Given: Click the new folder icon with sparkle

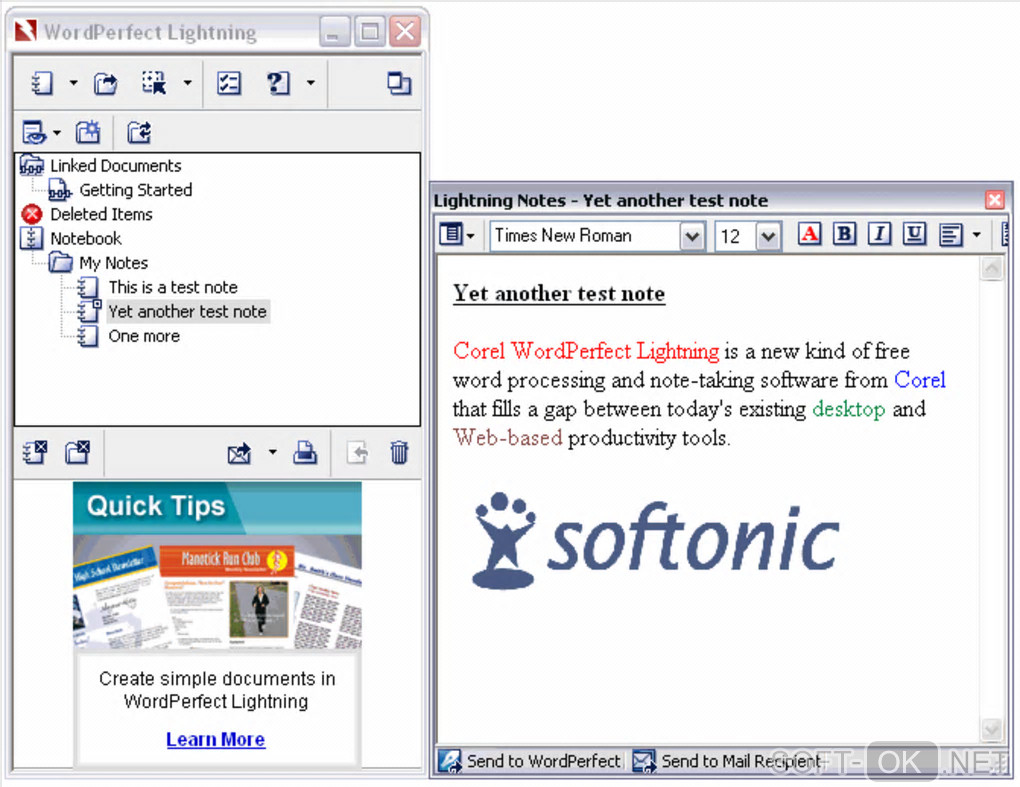Looking at the screenshot, I should 87,133.
